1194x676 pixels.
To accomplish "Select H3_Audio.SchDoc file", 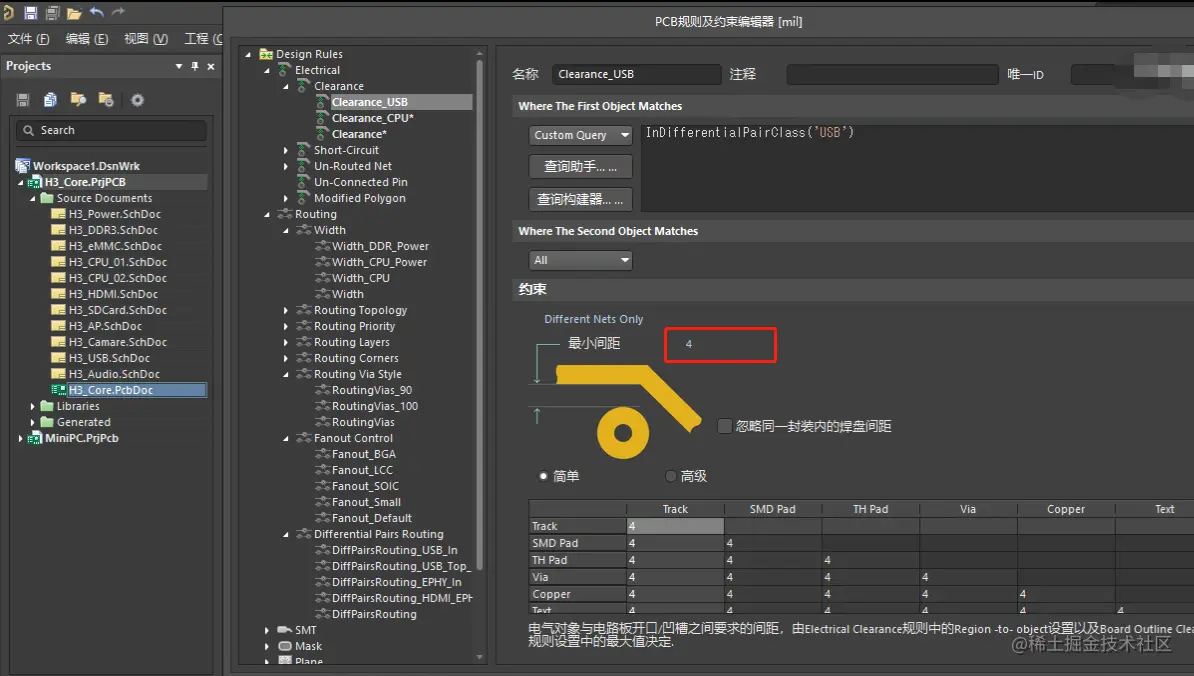I will click(x=114, y=375).
